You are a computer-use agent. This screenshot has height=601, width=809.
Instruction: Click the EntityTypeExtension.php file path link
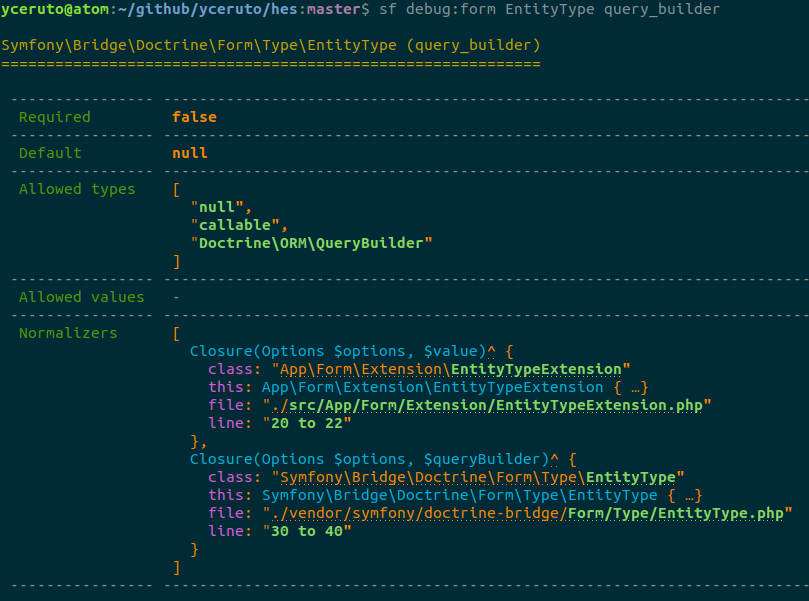pos(487,405)
